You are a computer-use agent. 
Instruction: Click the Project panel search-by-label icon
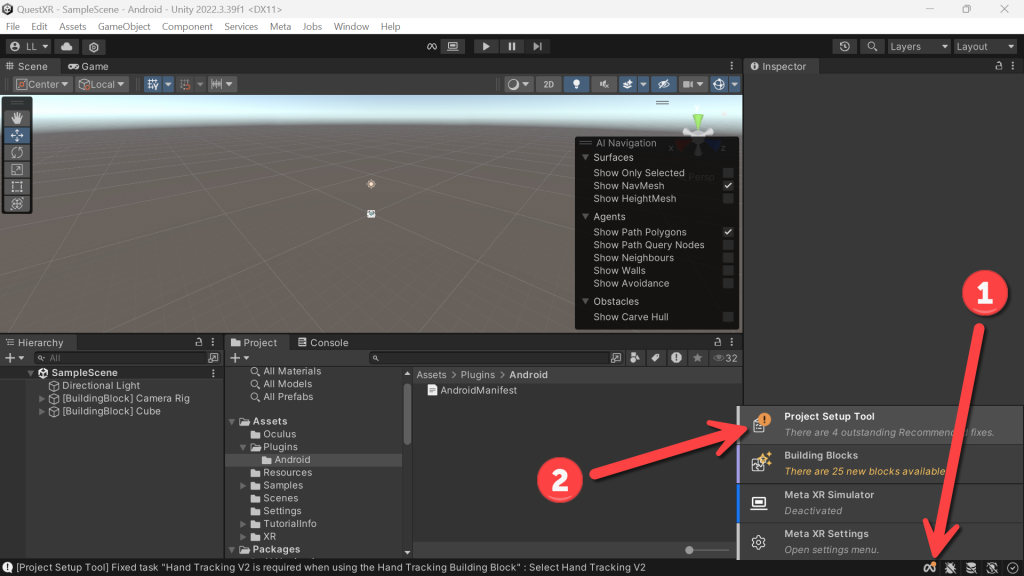[x=655, y=358]
